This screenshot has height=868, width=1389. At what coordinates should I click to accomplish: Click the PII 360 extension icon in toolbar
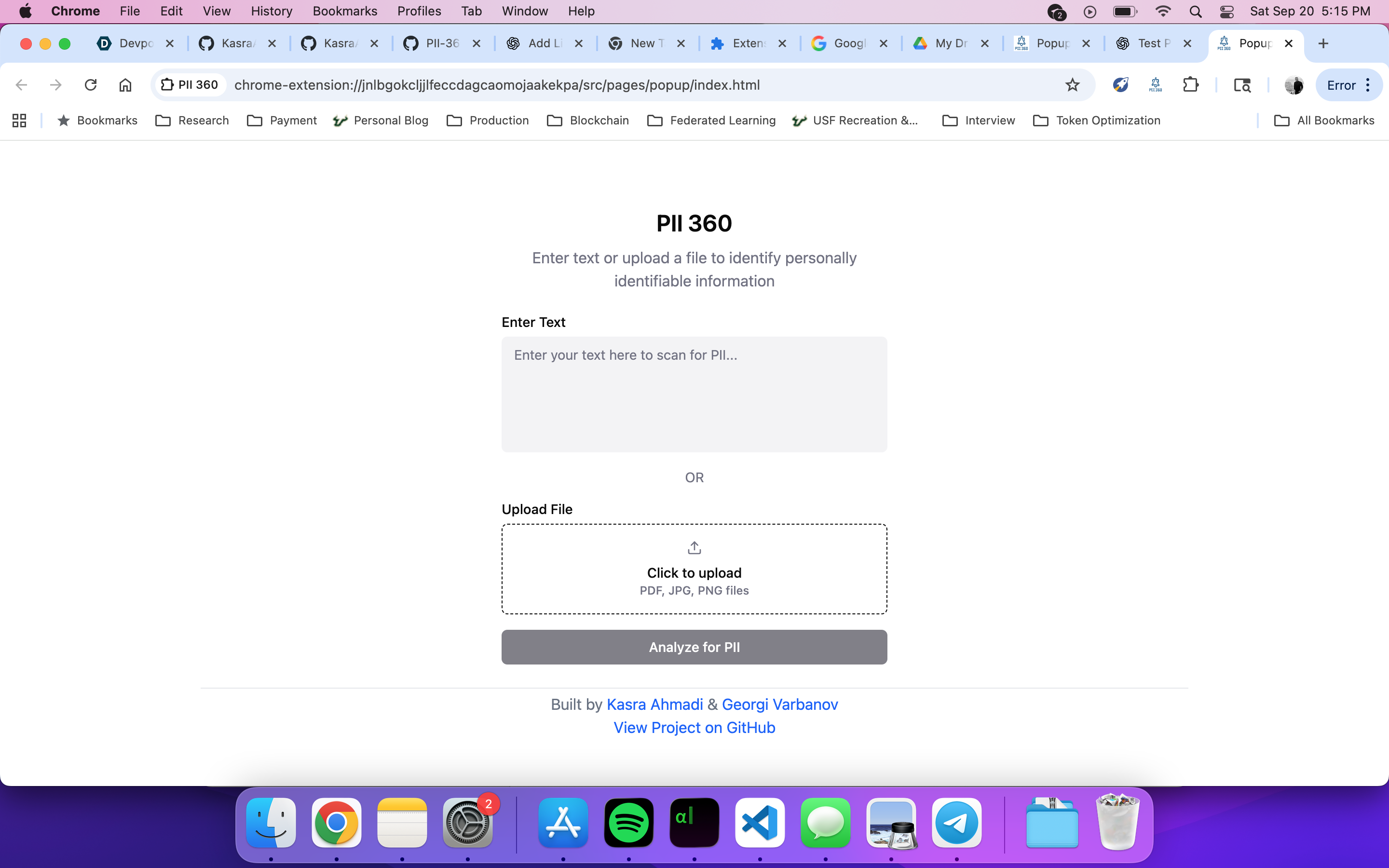(1155, 85)
